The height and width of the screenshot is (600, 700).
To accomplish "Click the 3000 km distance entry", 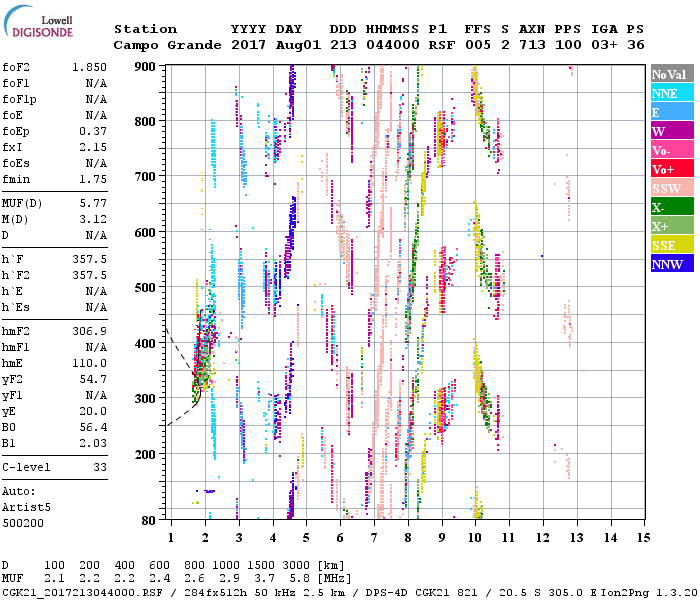I will click(x=296, y=565).
